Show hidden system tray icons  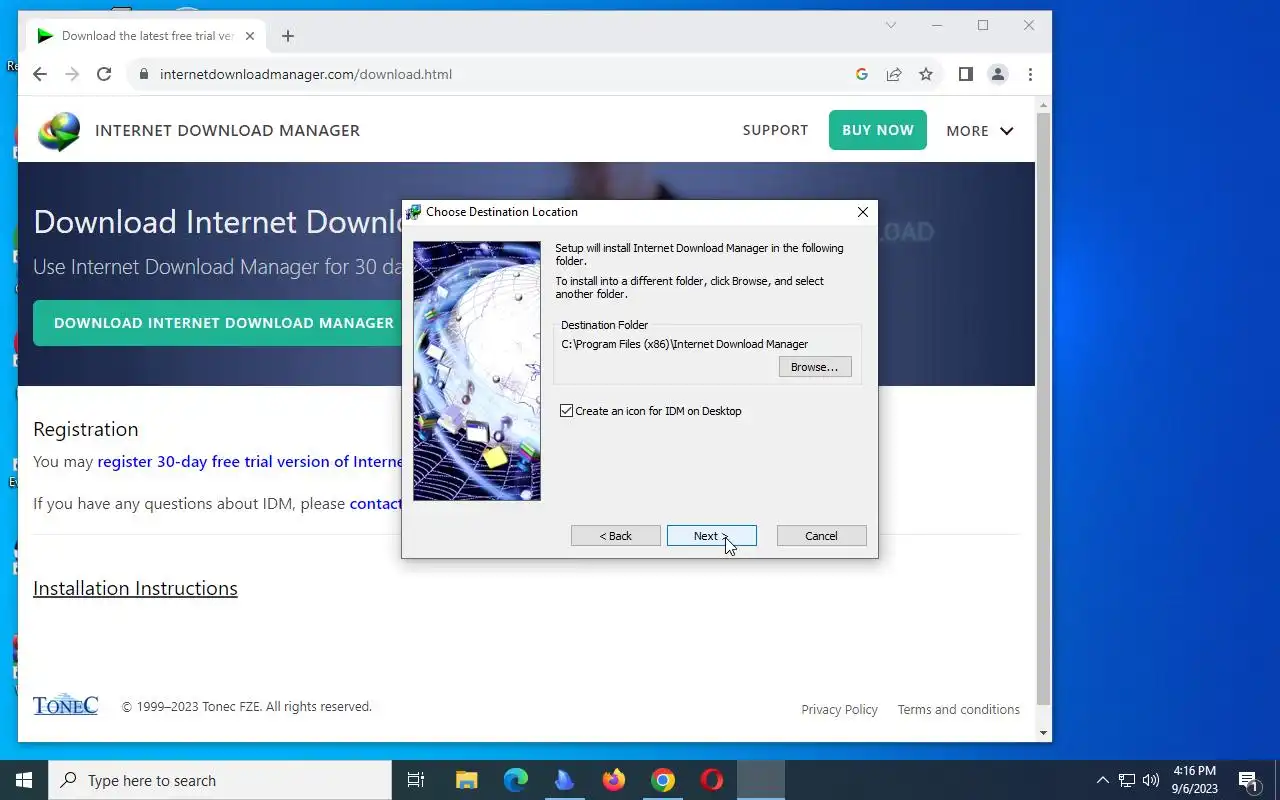pyautogui.click(x=1103, y=780)
